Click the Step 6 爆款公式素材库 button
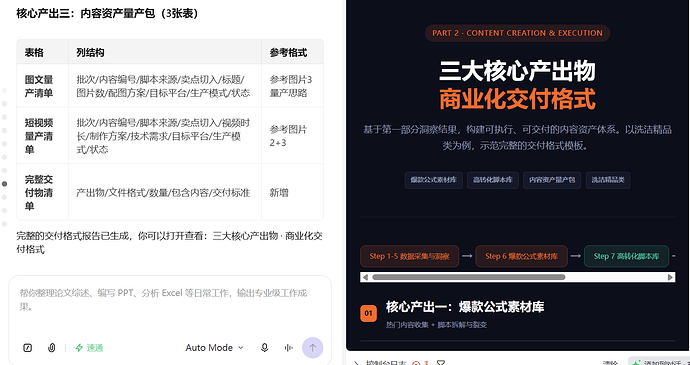This screenshot has height=365, width=690. point(521,256)
